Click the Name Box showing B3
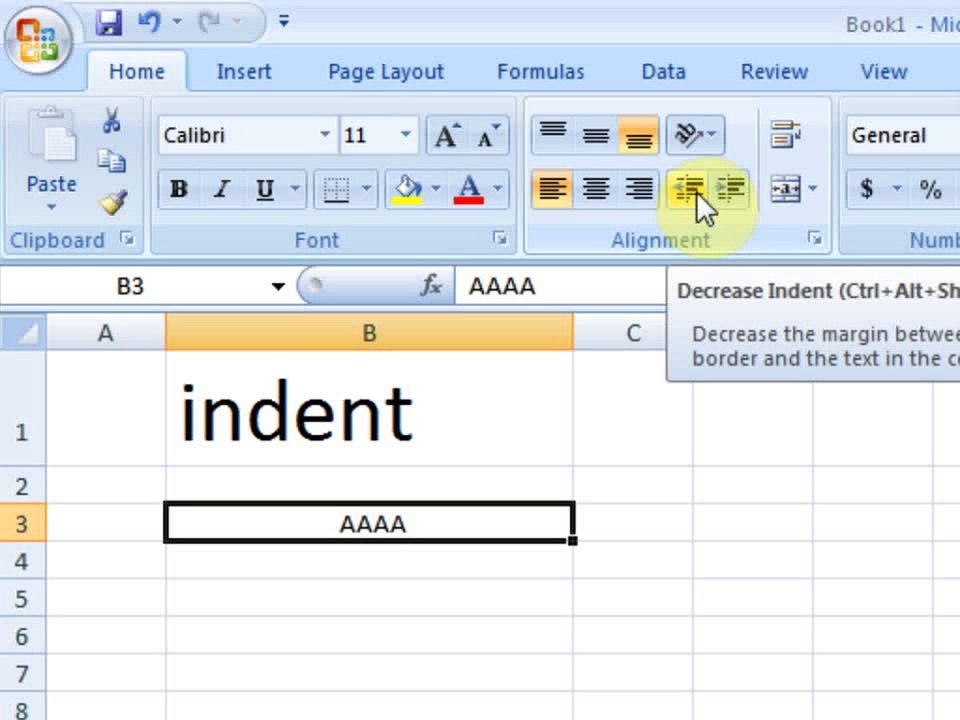This screenshot has width=960, height=720. point(130,286)
